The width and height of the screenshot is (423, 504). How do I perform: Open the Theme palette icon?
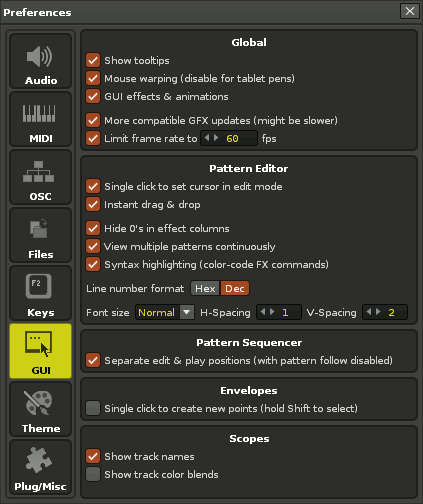point(38,403)
